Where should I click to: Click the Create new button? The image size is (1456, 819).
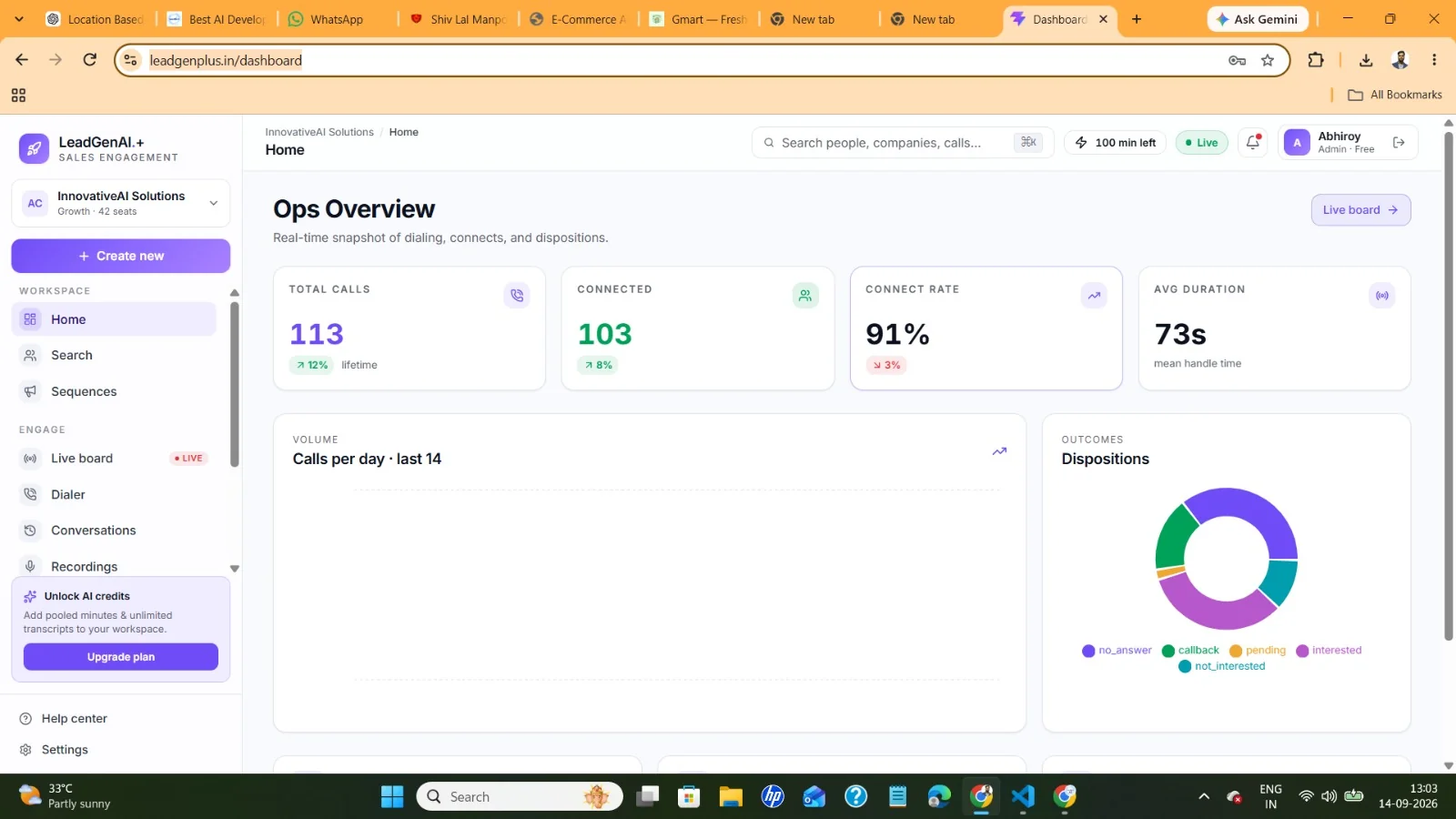click(121, 256)
